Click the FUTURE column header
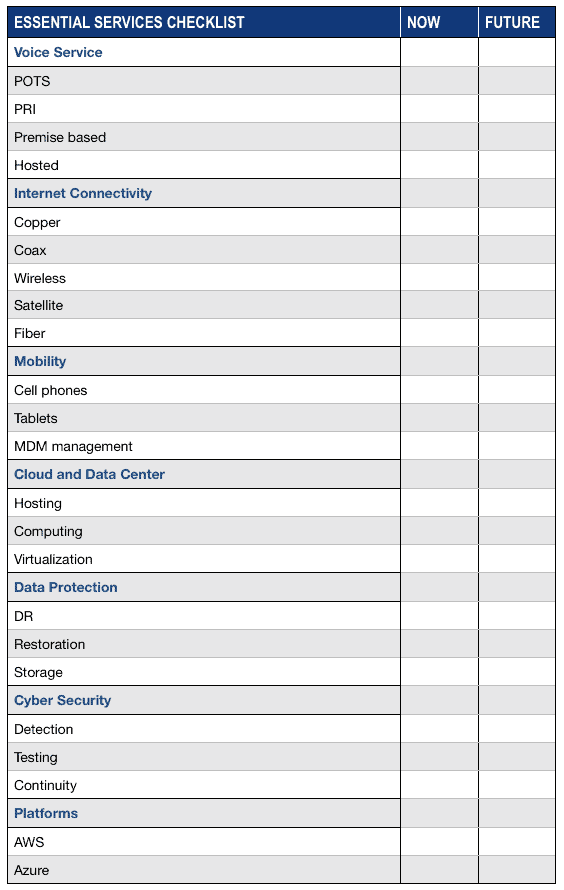Viewport: 564px width, 890px height. pyautogui.click(x=512, y=22)
